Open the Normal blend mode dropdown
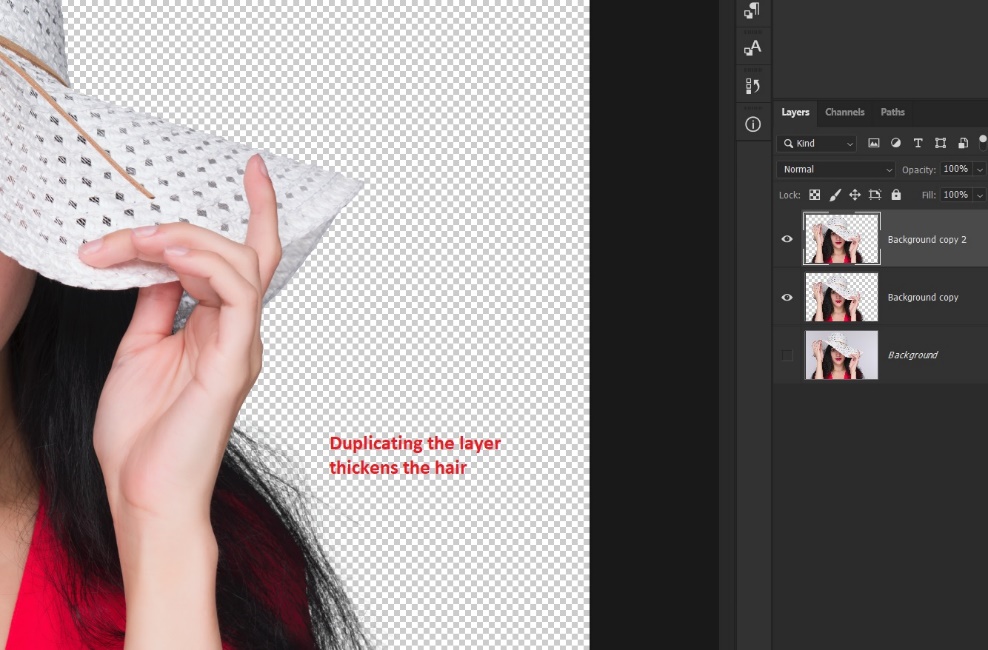The height and width of the screenshot is (650, 988). tap(835, 170)
